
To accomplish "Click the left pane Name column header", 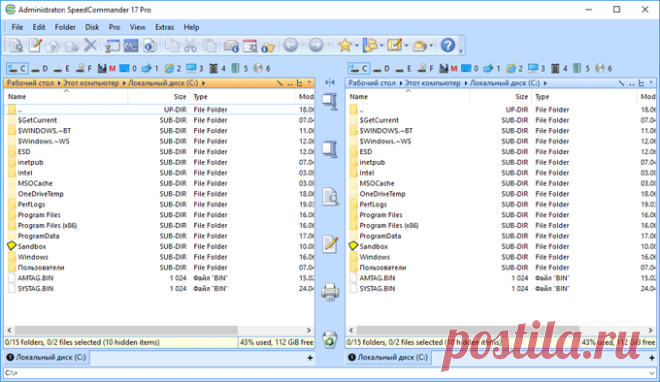I will click(x=67, y=97).
